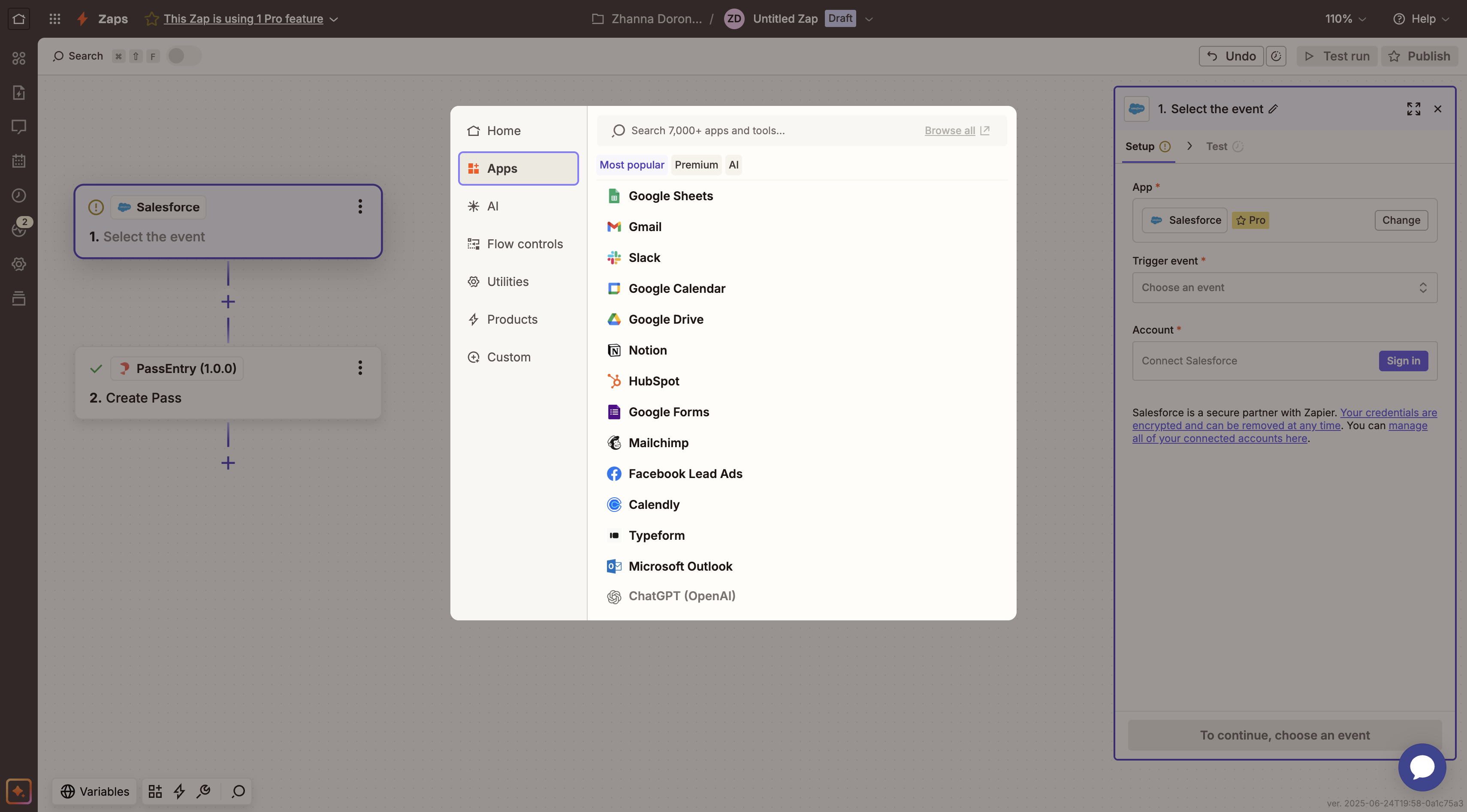
Task: Expand the Pro feature notice dropdown
Action: pos(334,19)
